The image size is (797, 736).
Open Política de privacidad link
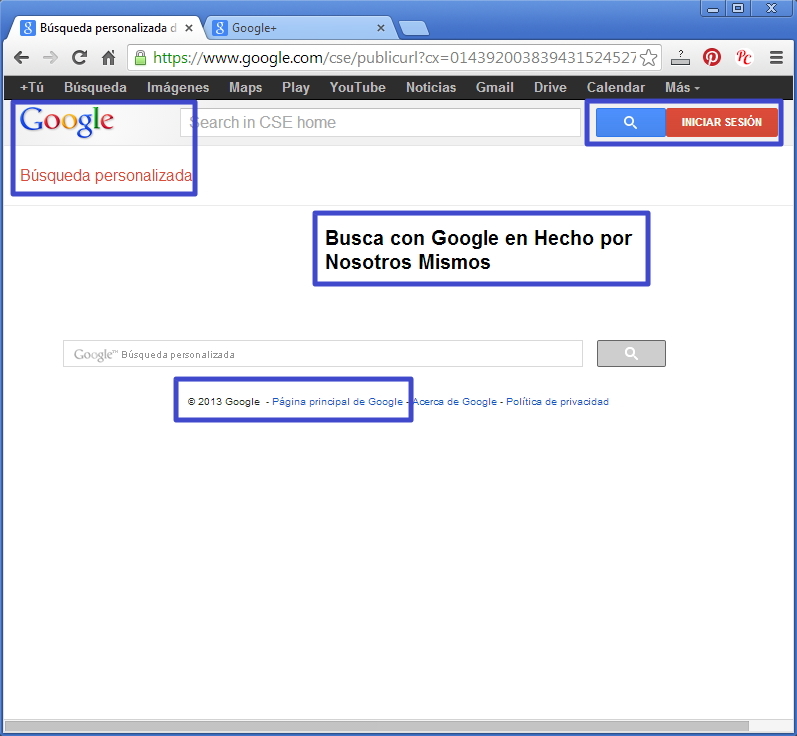557,402
